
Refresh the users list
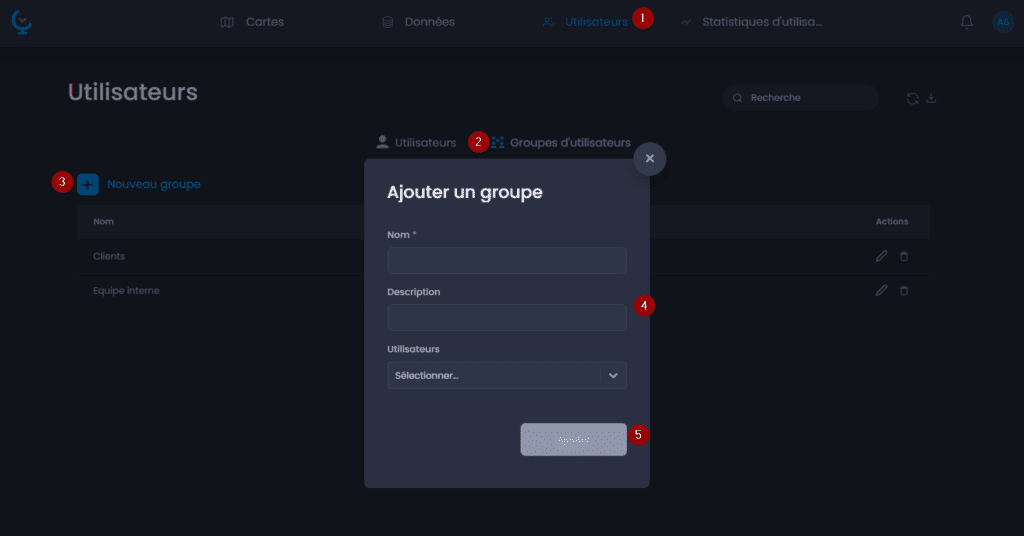coord(912,99)
